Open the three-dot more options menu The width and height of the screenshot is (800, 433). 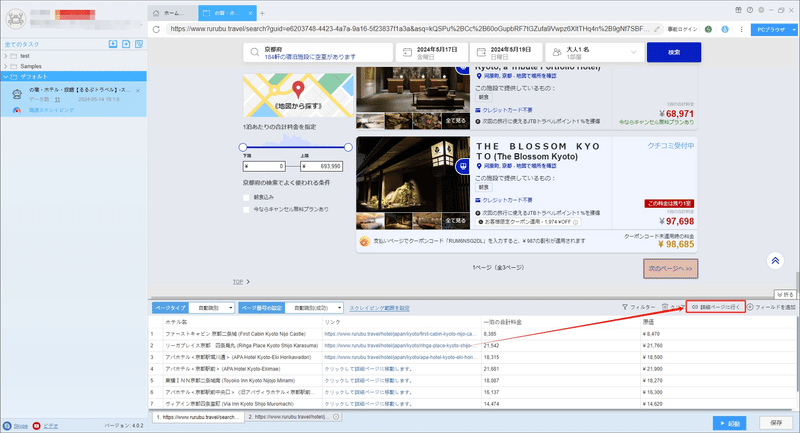tap(741, 29)
